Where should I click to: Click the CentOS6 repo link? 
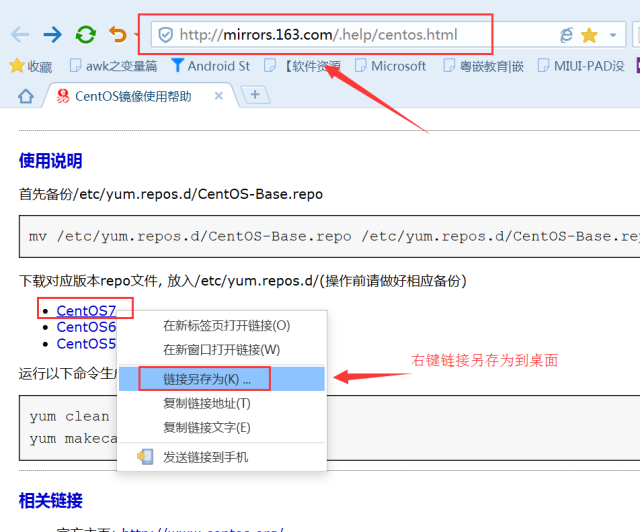tap(86, 327)
